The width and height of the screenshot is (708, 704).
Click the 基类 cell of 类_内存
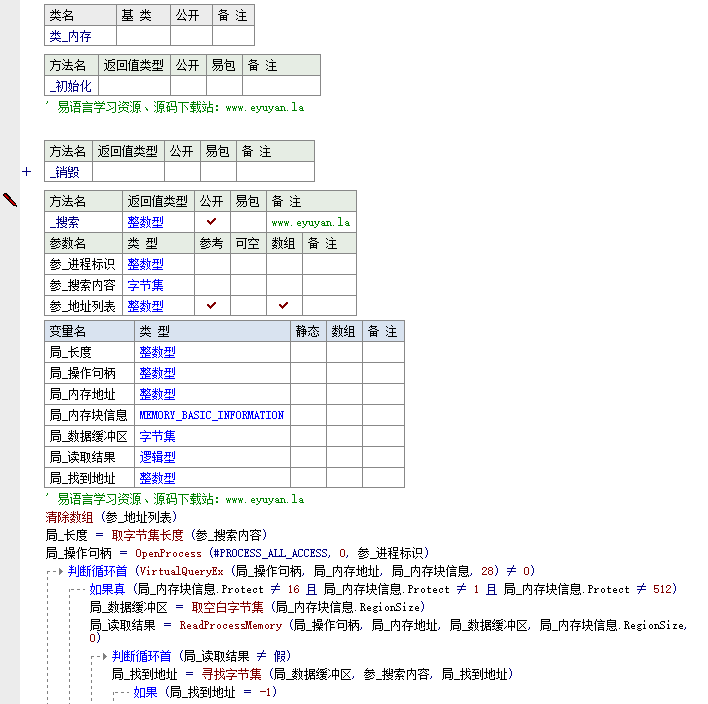coord(143,36)
